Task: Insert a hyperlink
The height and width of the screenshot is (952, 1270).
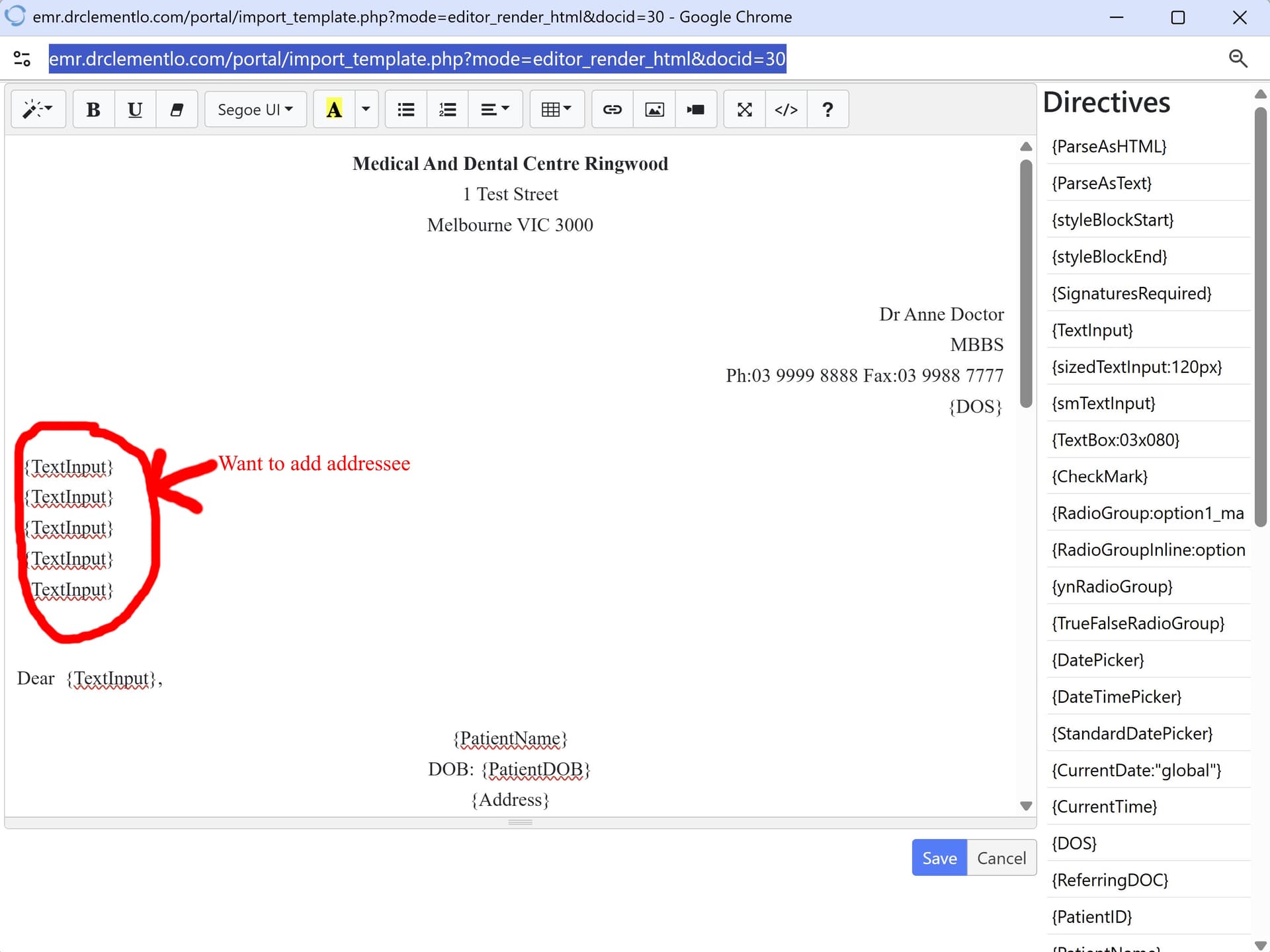Action: [x=613, y=109]
